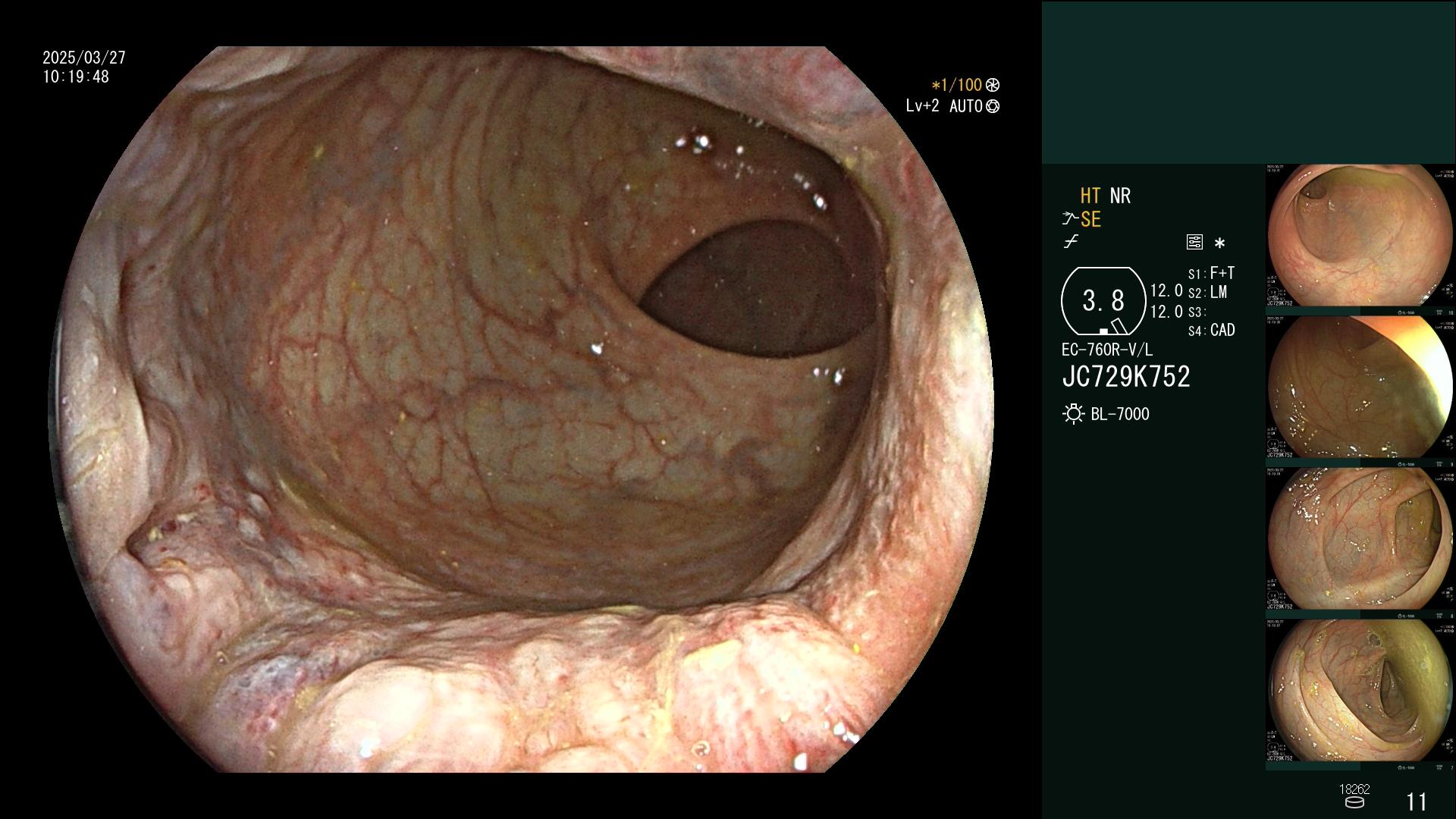
Task: Click the HT indicator
Action: pos(1090,196)
